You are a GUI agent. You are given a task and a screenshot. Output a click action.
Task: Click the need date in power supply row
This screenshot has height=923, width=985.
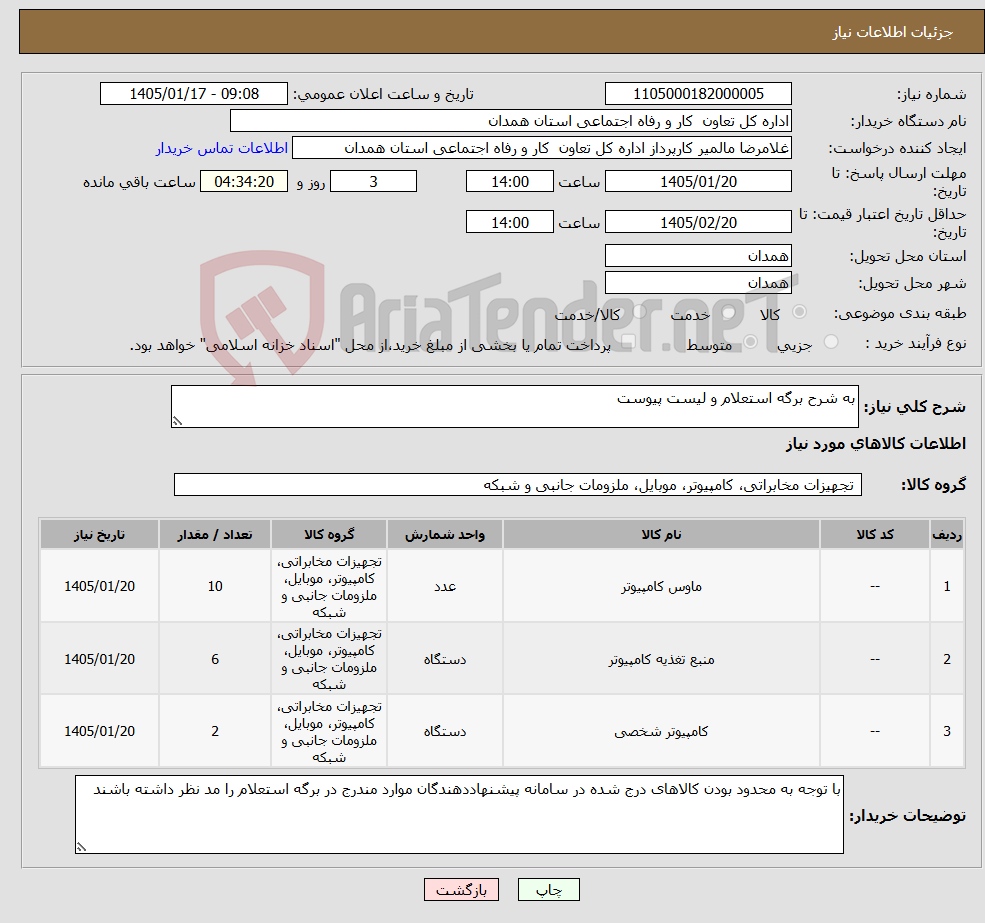(x=99, y=659)
